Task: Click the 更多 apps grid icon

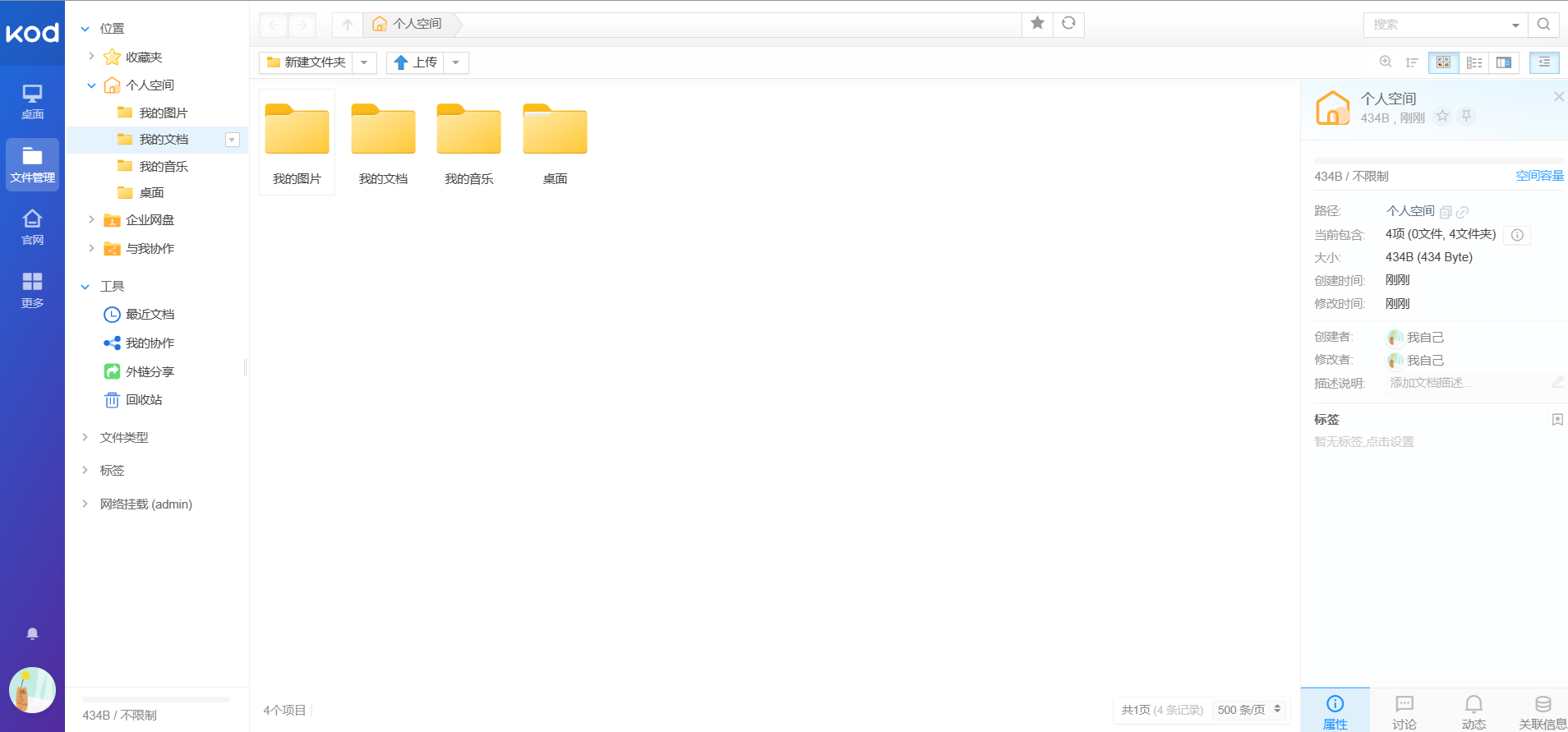Action: tap(32, 290)
